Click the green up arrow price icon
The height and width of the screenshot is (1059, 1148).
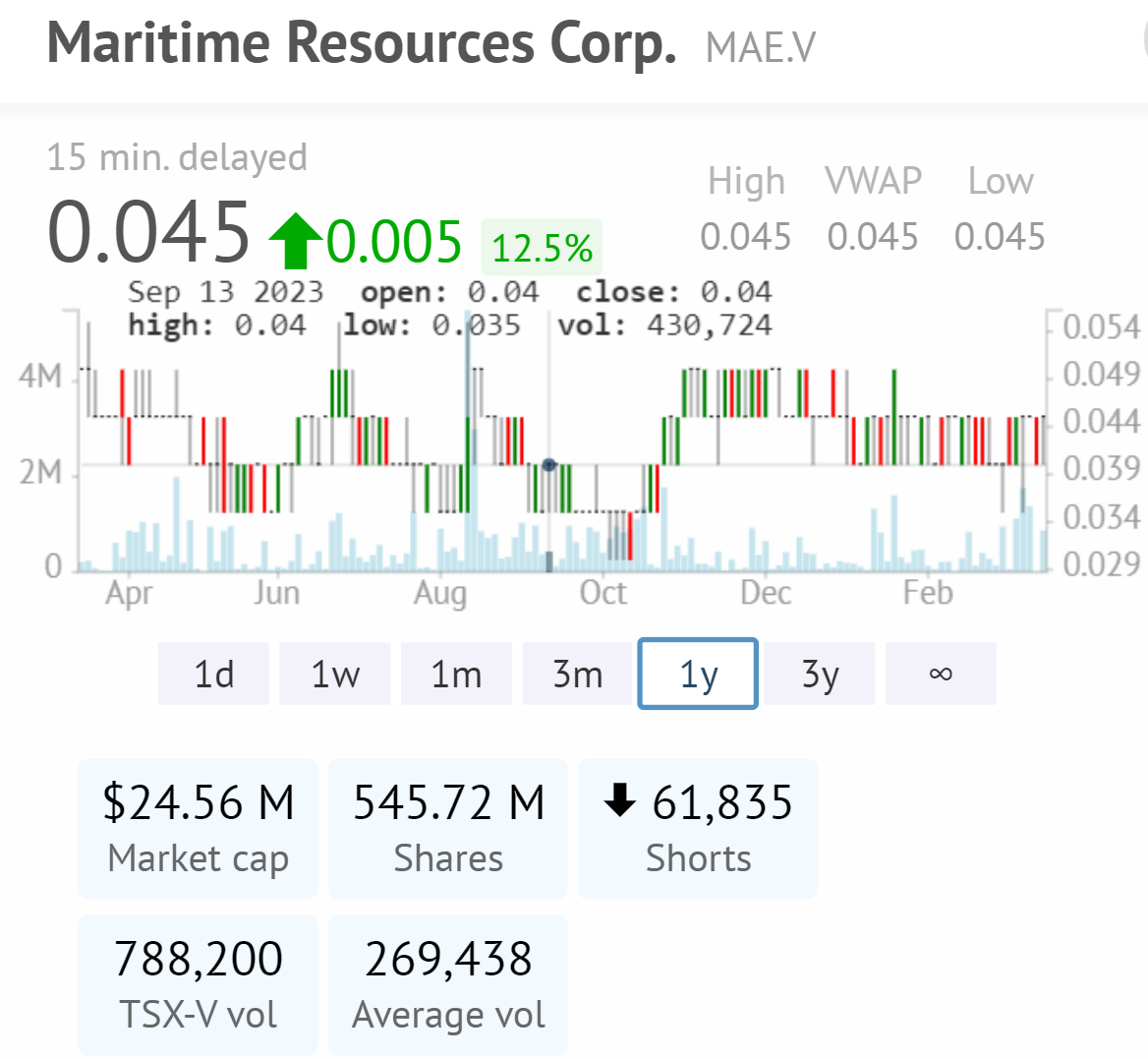tap(295, 241)
